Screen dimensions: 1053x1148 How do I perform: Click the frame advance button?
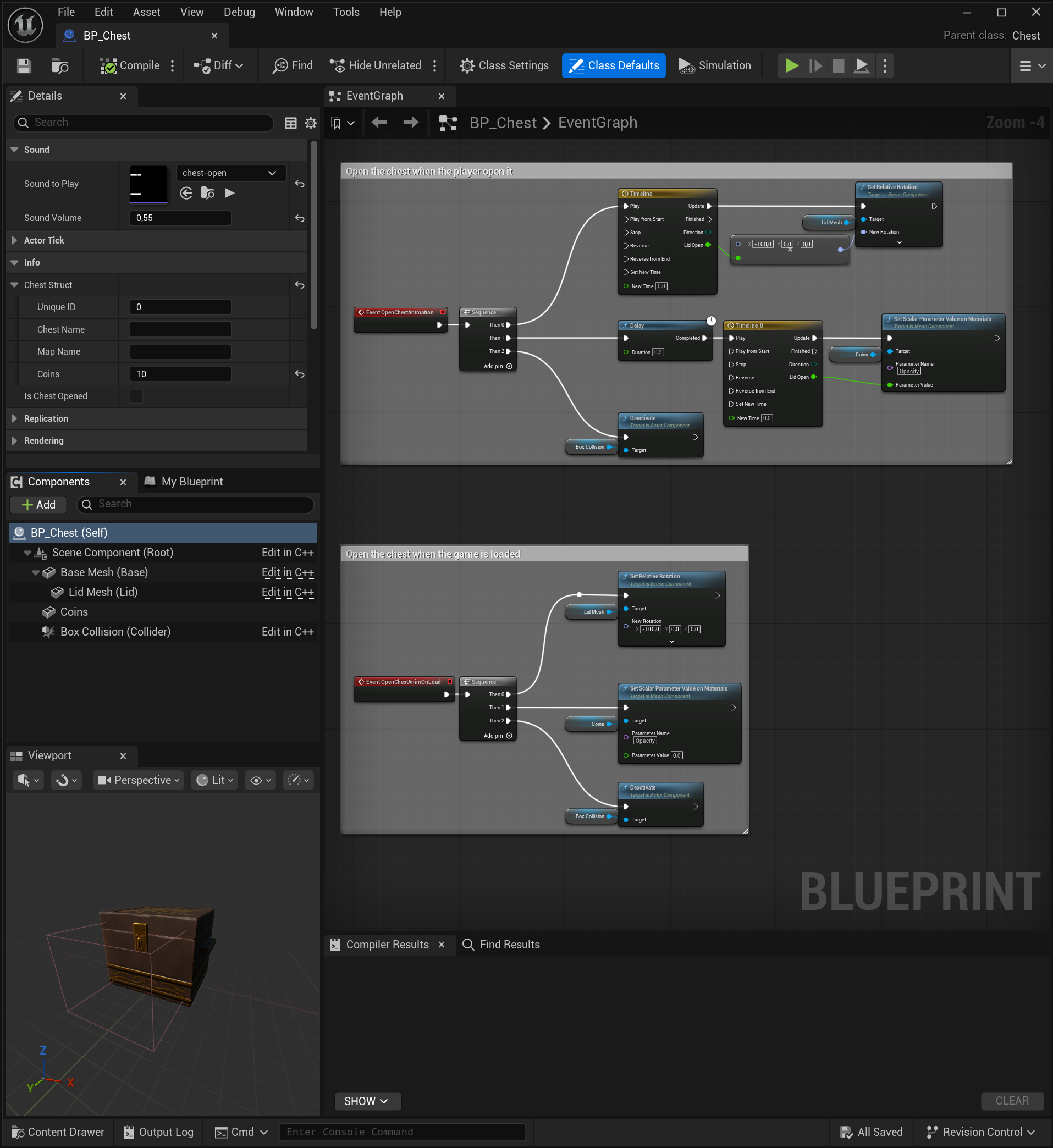click(x=815, y=65)
